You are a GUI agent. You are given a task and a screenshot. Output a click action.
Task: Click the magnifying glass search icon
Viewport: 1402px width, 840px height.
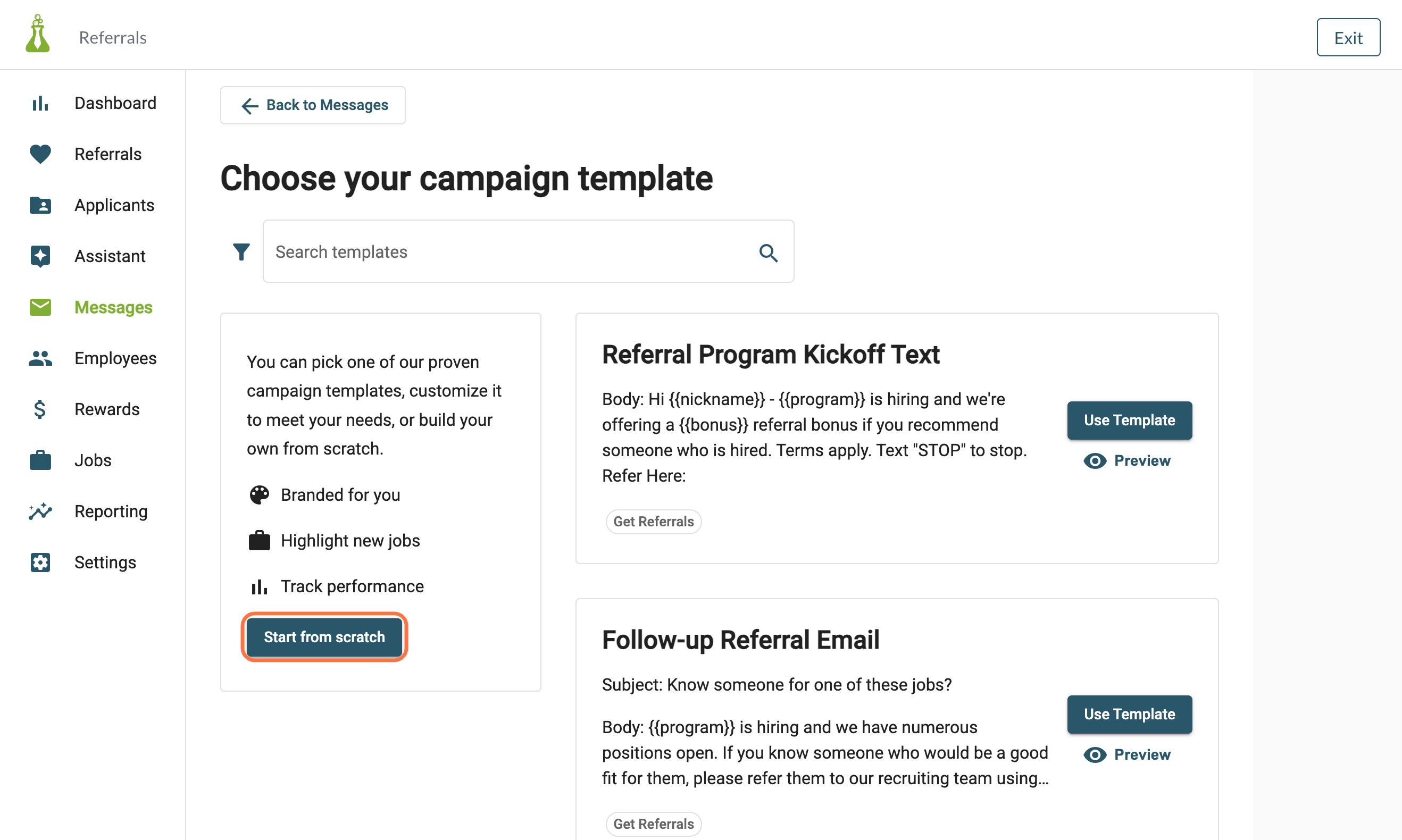click(768, 253)
